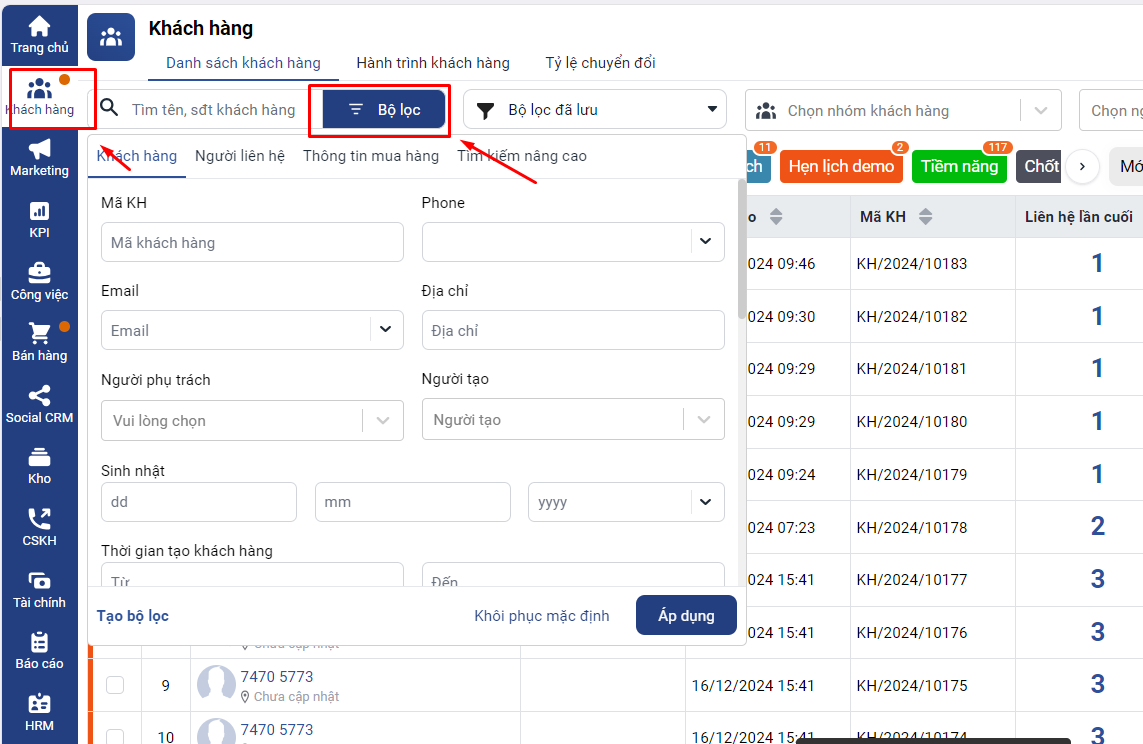Image resolution: width=1143 pixels, height=744 pixels.
Task: Open the Người phụ trách dropdown
Action: (383, 421)
